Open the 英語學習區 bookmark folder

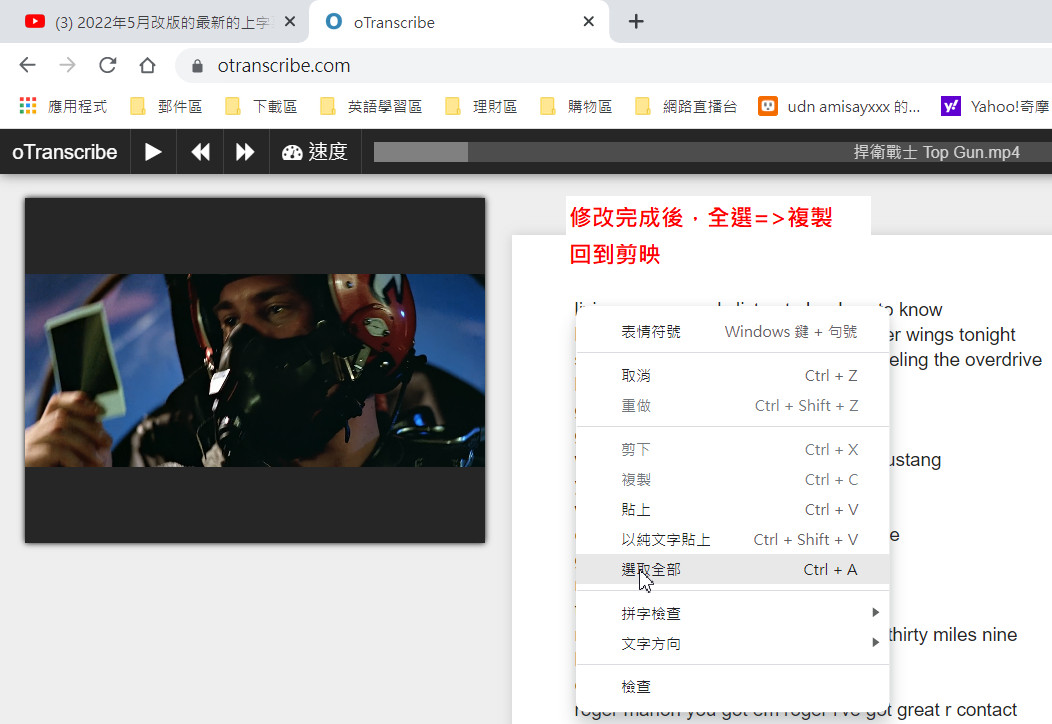[x=372, y=106]
